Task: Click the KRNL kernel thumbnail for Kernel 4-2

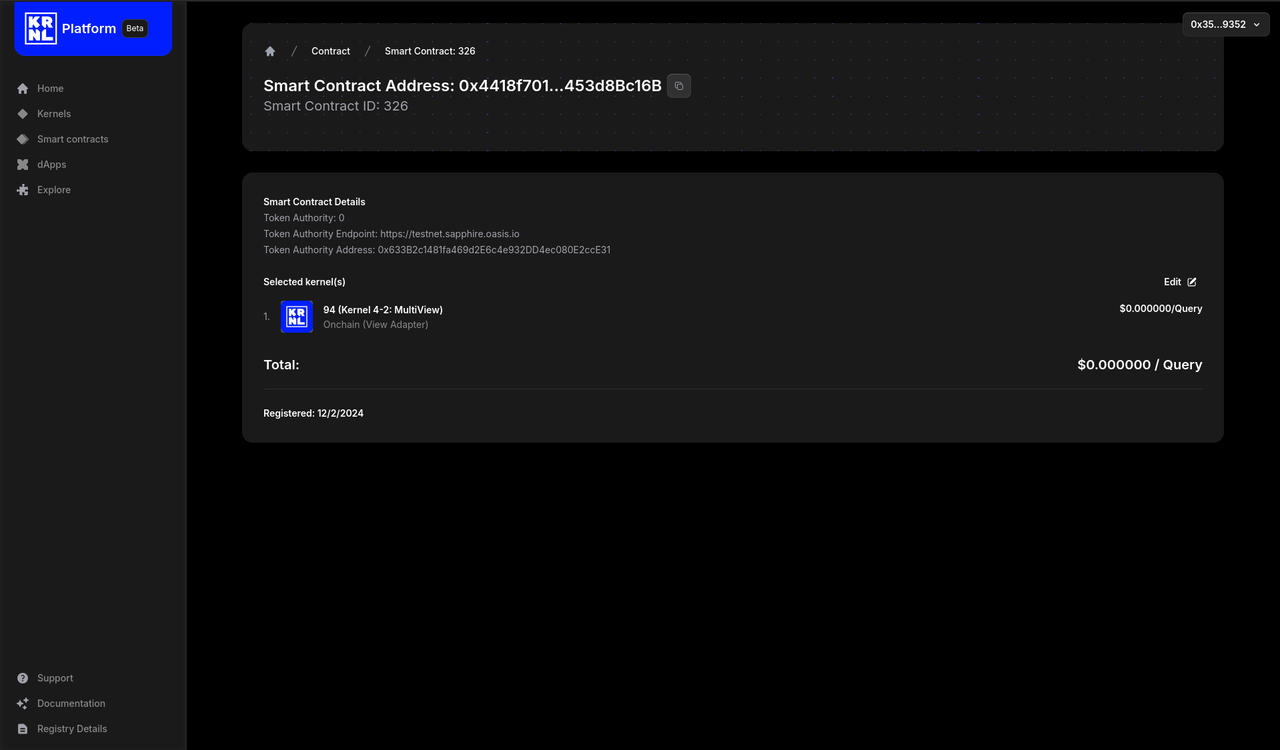Action: click(x=296, y=316)
